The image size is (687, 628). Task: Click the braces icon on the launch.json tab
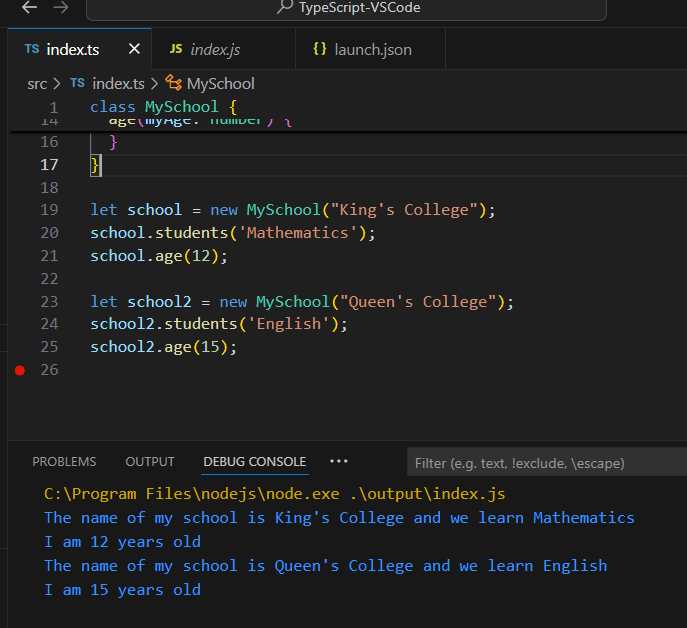320,49
